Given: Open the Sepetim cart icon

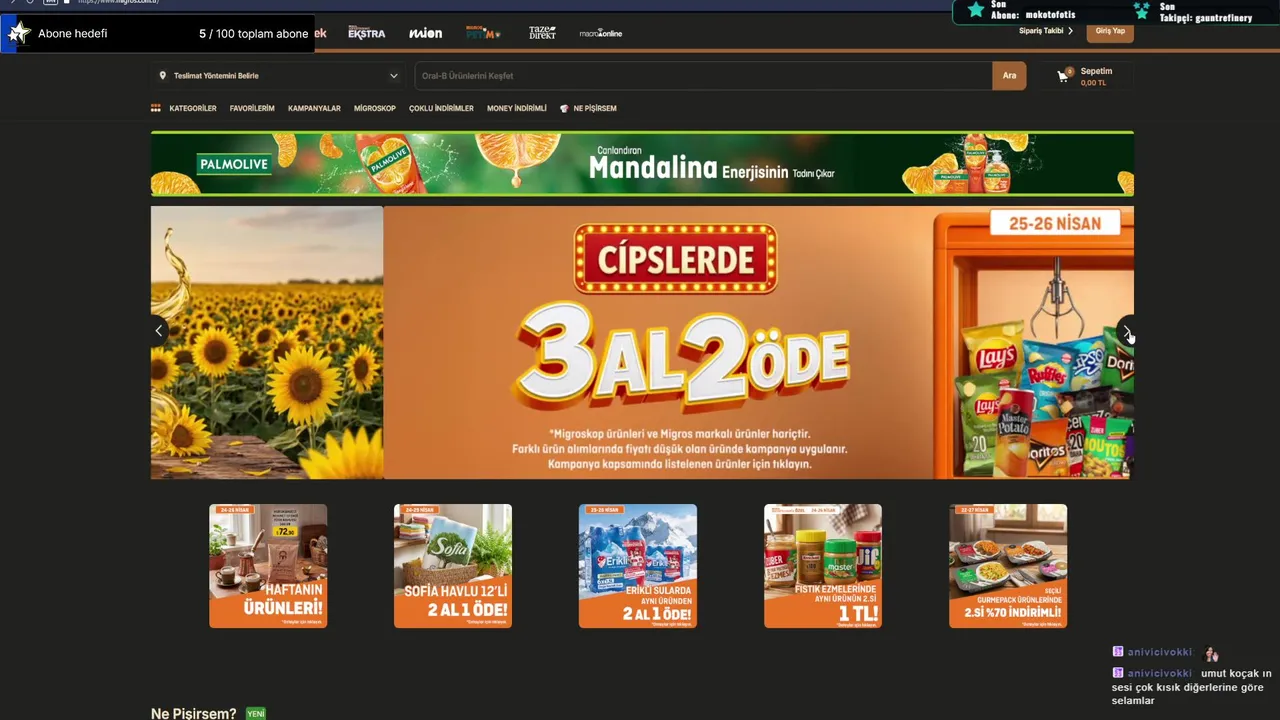Looking at the screenshot, I should coord(1064,75).
